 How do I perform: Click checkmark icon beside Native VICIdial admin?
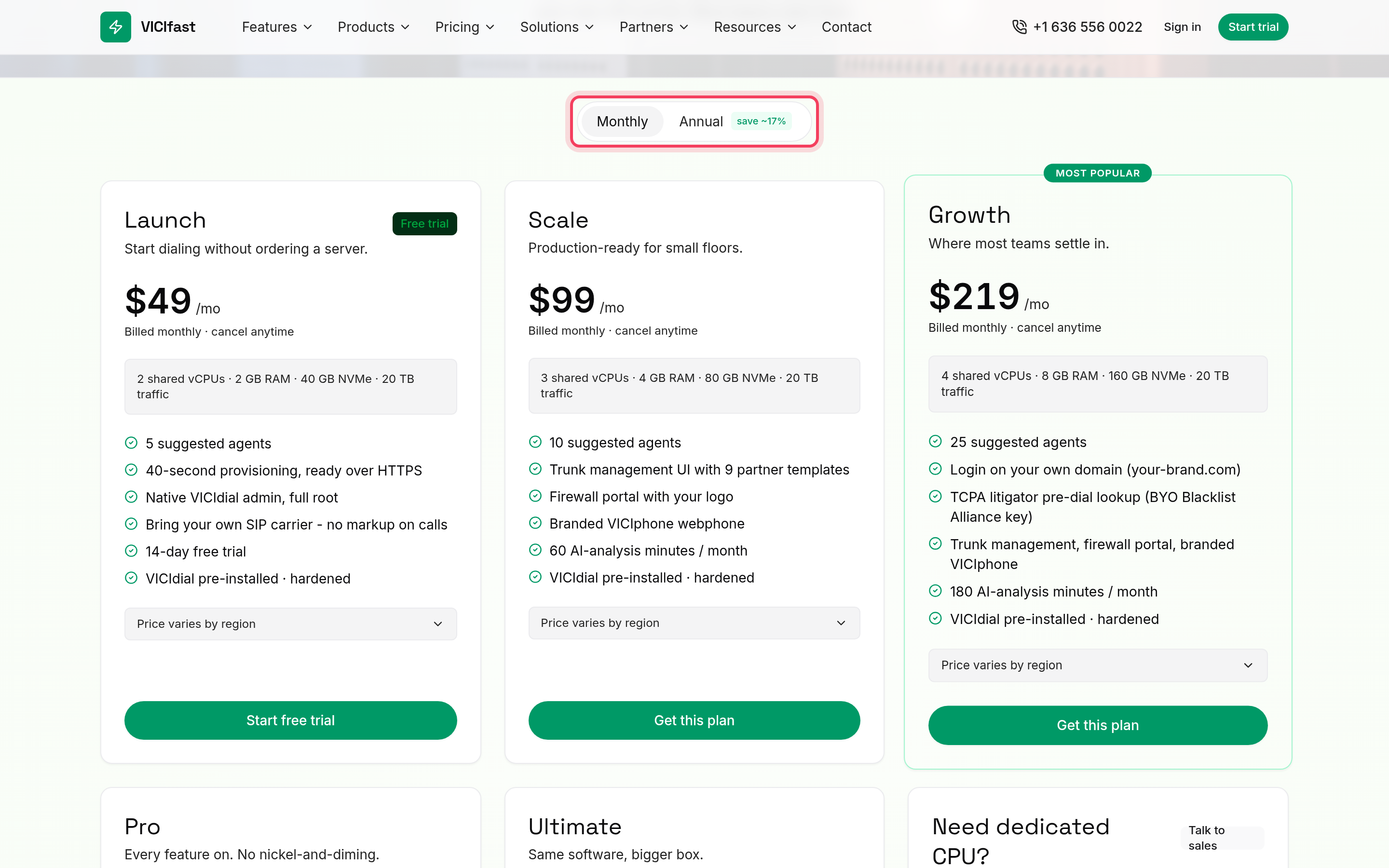132,497
